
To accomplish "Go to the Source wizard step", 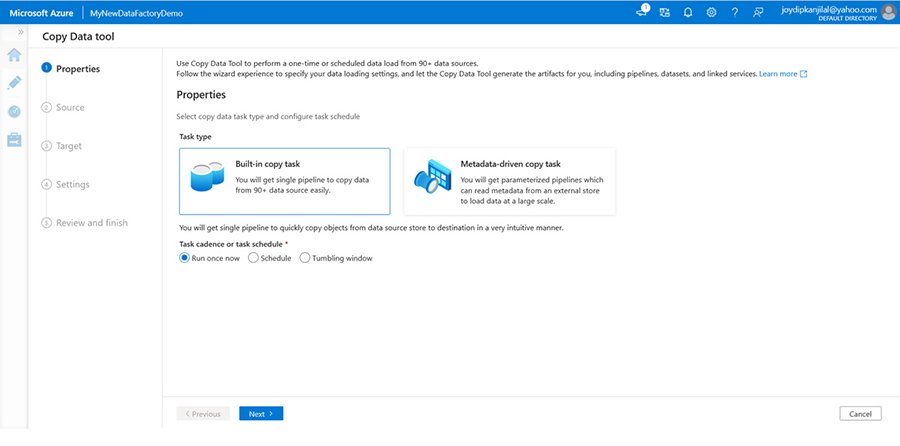I will click(70, 107).
